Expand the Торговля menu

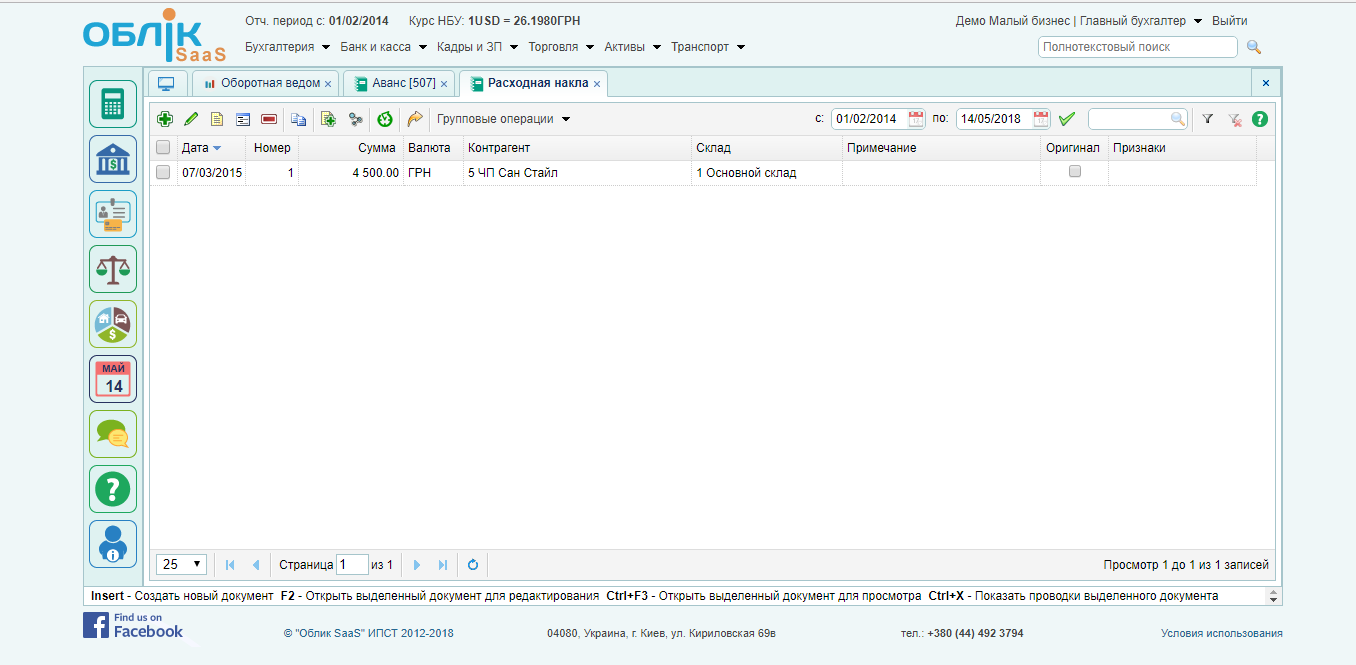coord(560,47)
